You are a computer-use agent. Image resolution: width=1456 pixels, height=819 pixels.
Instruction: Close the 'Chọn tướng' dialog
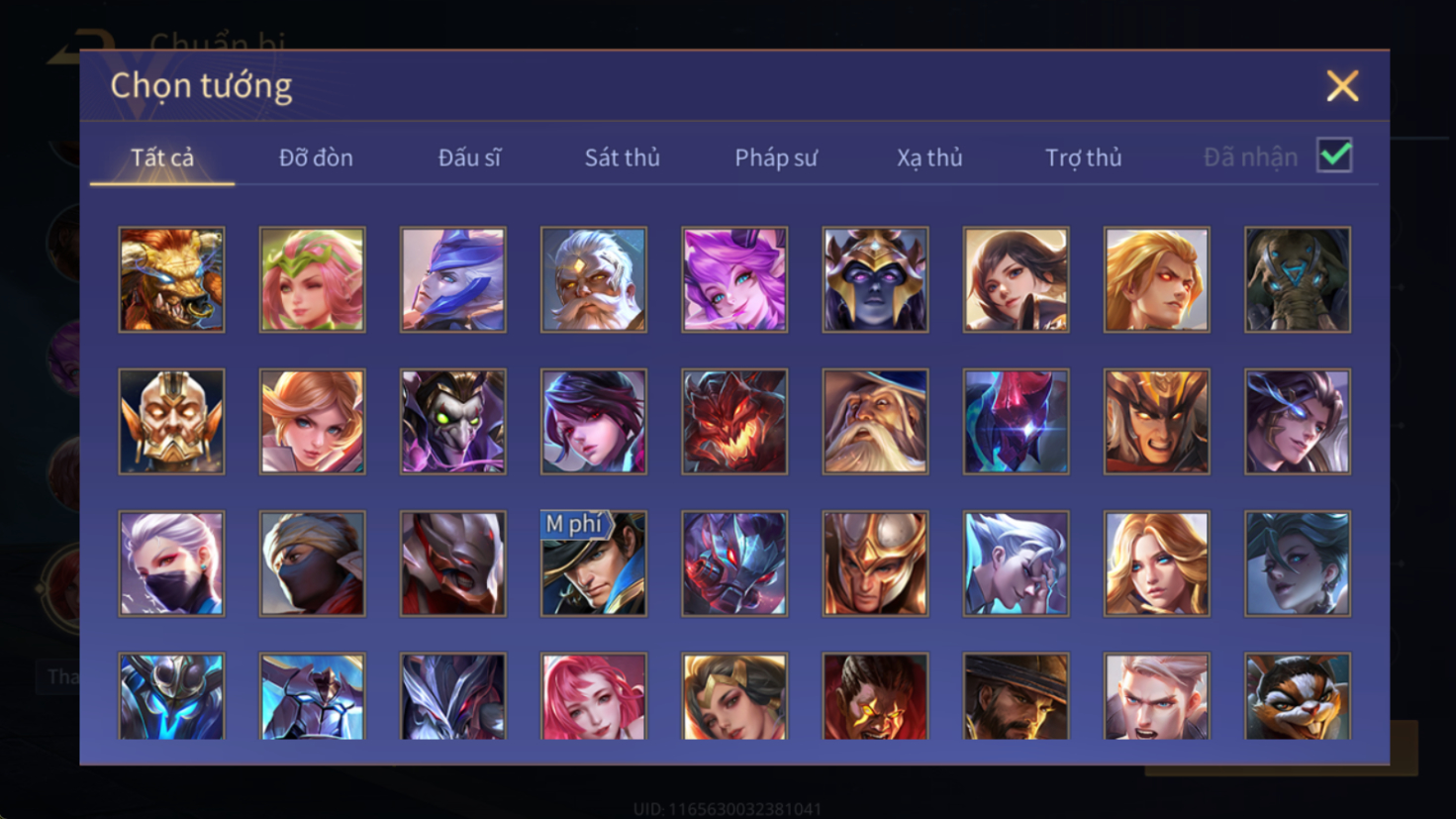tap(1342, 86)
